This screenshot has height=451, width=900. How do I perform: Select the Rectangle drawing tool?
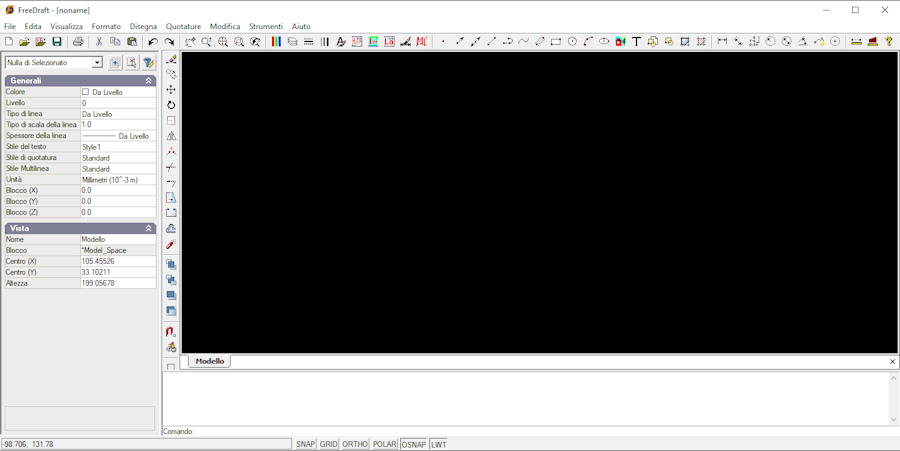pyautogui.click(x=556, y=41)
